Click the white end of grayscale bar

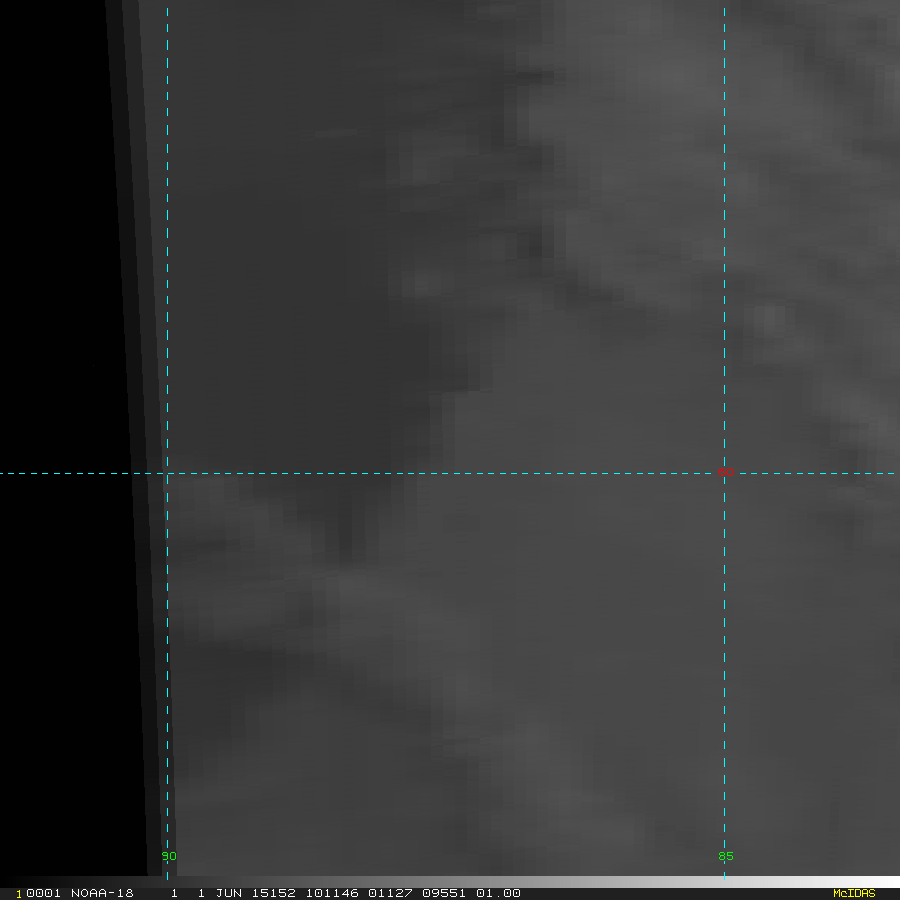pos(890,882)
